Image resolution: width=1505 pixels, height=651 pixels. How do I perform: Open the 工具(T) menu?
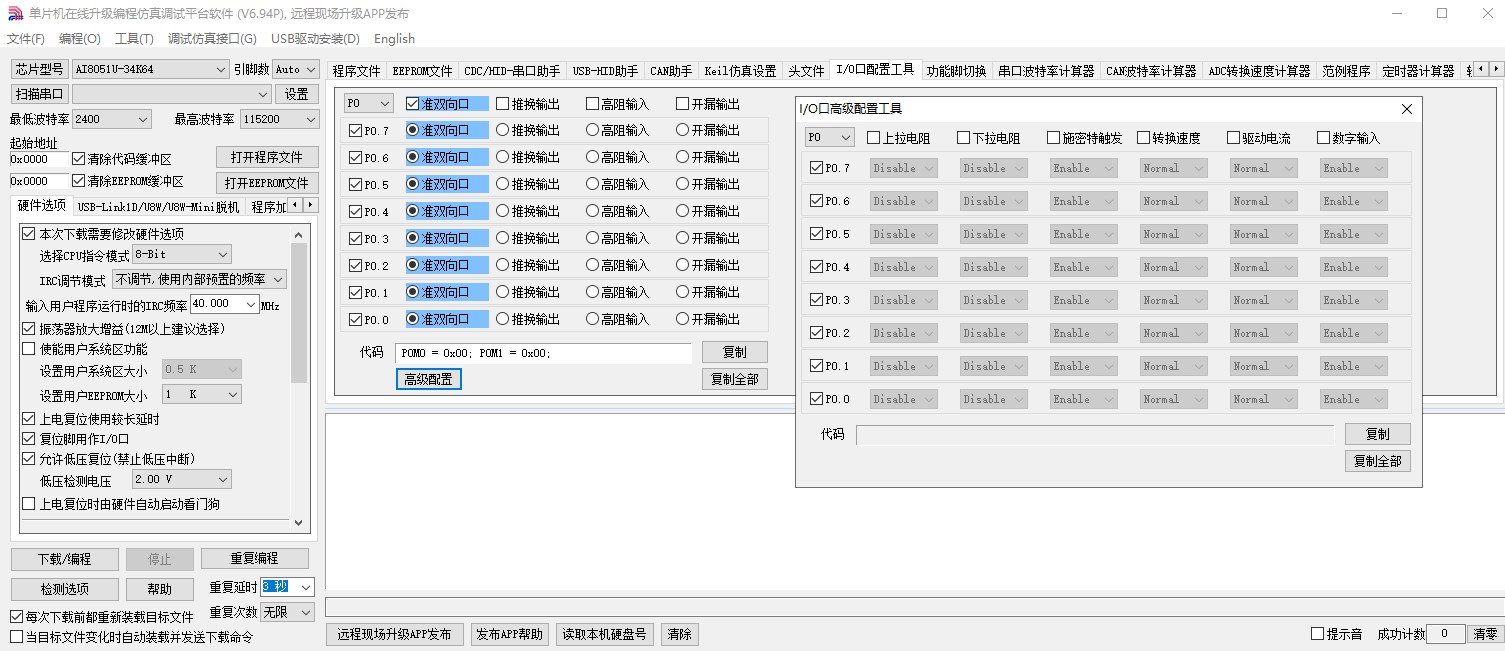[134, 39]
